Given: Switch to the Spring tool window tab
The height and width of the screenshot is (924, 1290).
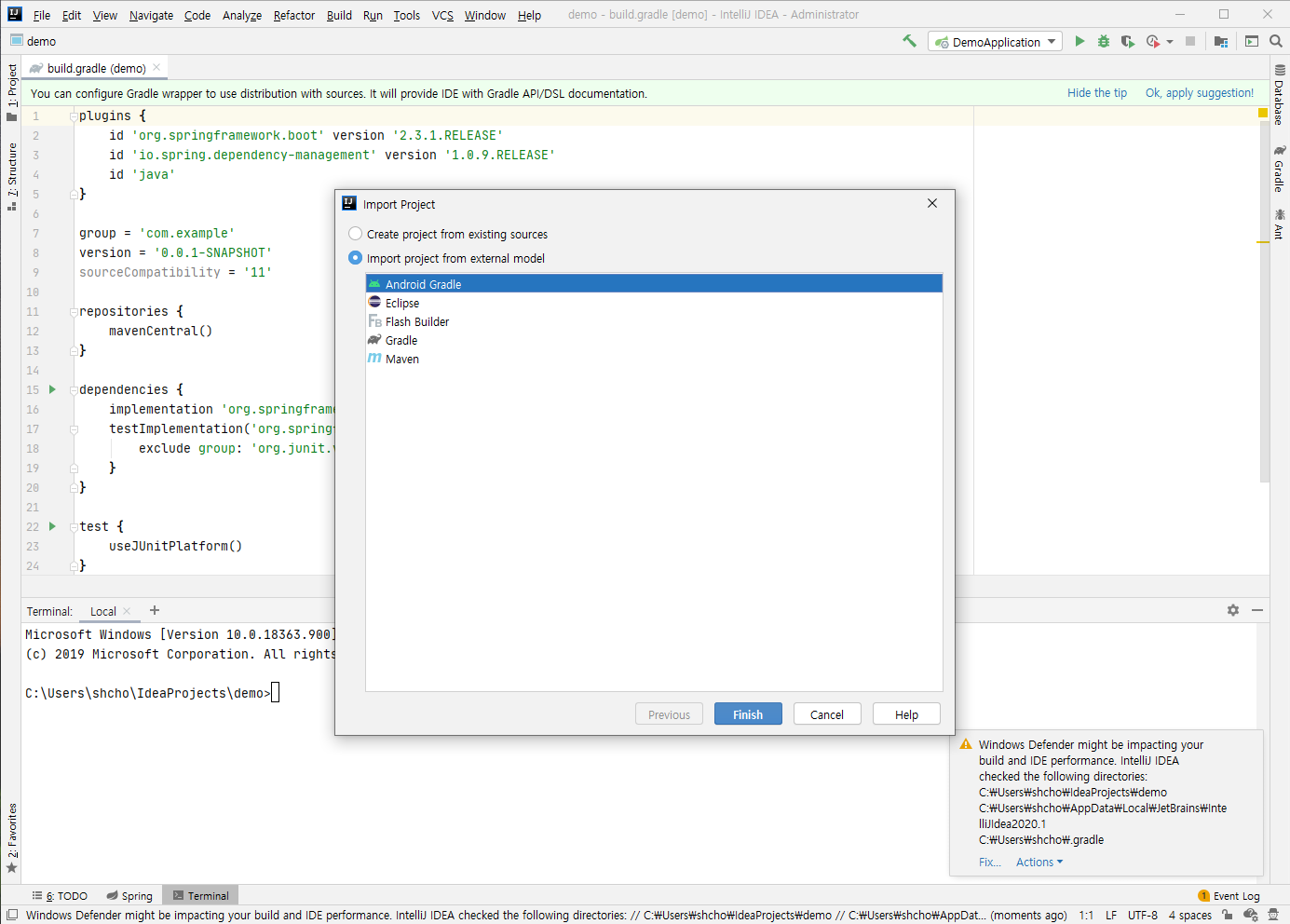Looking at the screenshot, I should point(129,896).
